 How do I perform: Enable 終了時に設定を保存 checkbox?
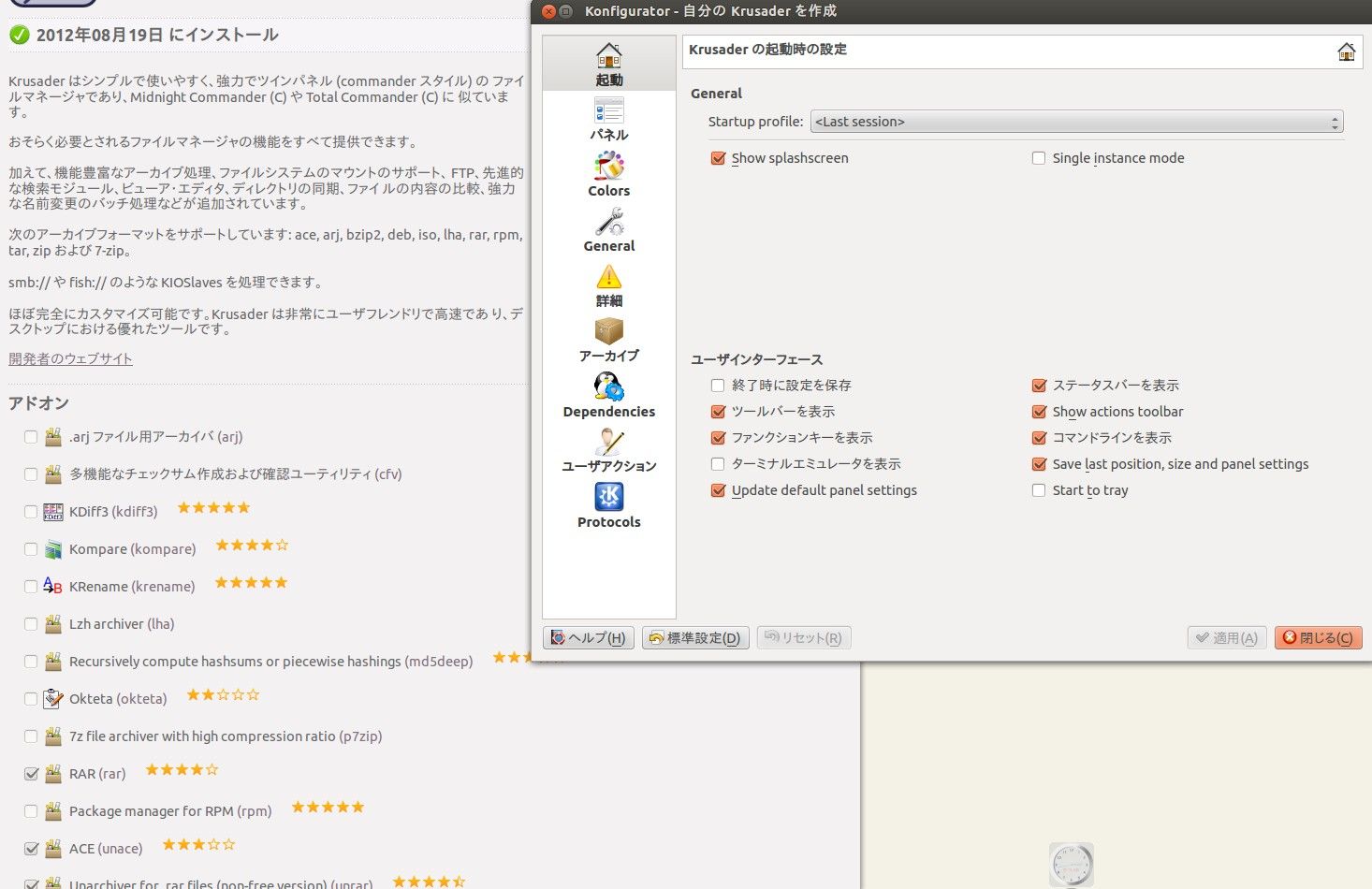pyautogui.click(x=718, y=386)
